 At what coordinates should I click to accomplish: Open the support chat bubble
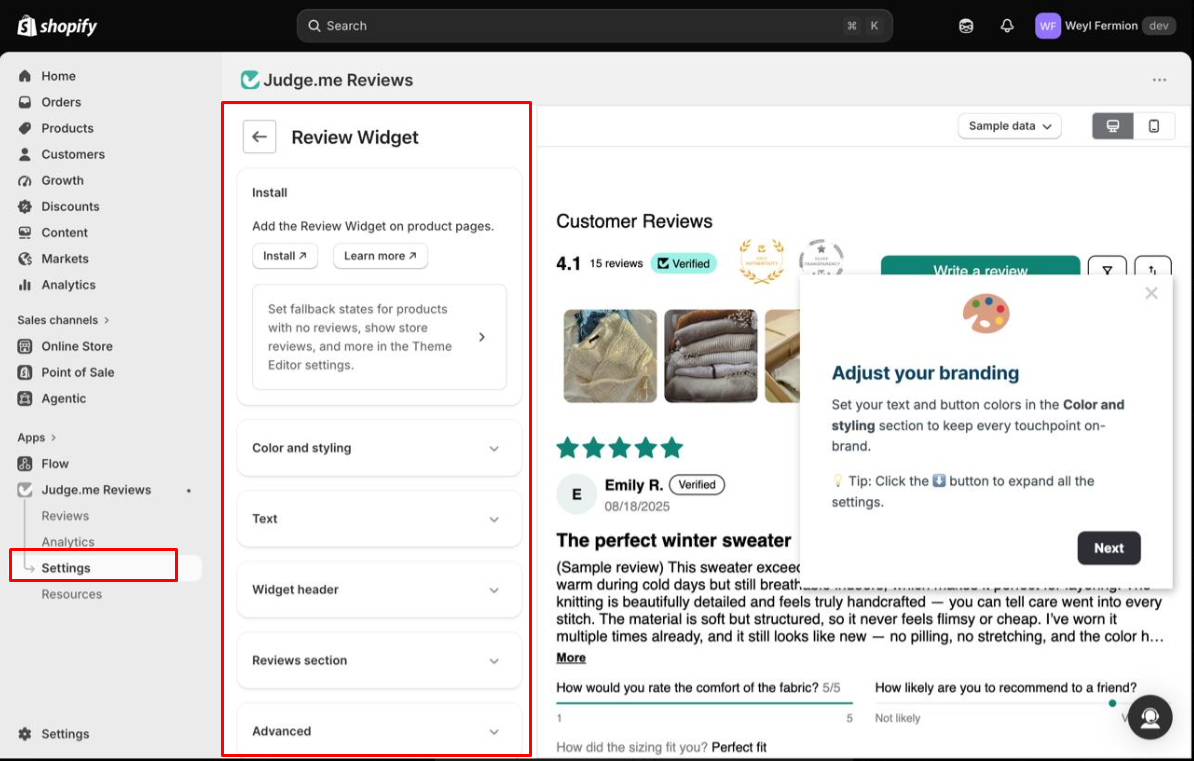[1150, 717]
